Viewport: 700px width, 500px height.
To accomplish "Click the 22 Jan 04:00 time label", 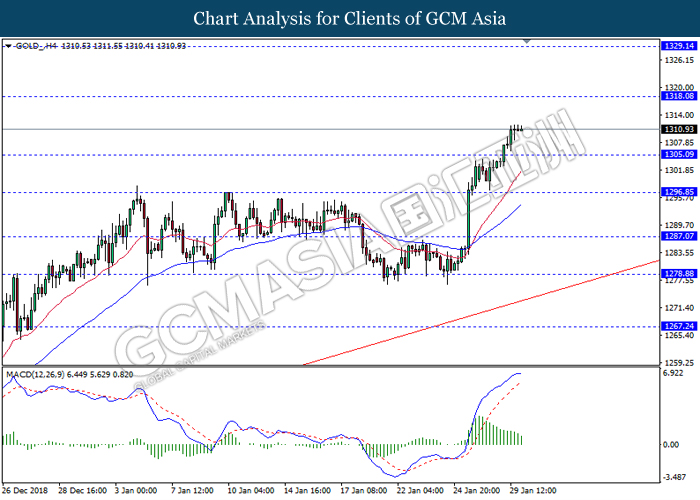I will pos(420,491).
